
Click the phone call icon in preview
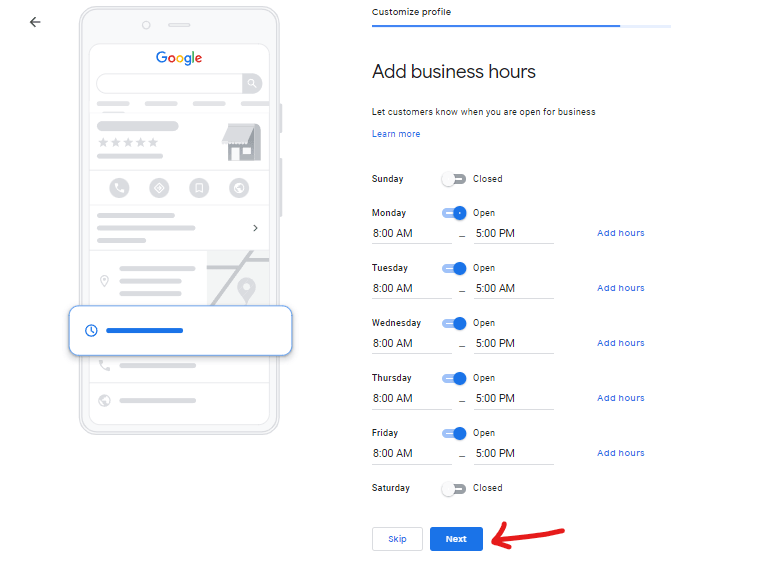(x=119, y=188)
